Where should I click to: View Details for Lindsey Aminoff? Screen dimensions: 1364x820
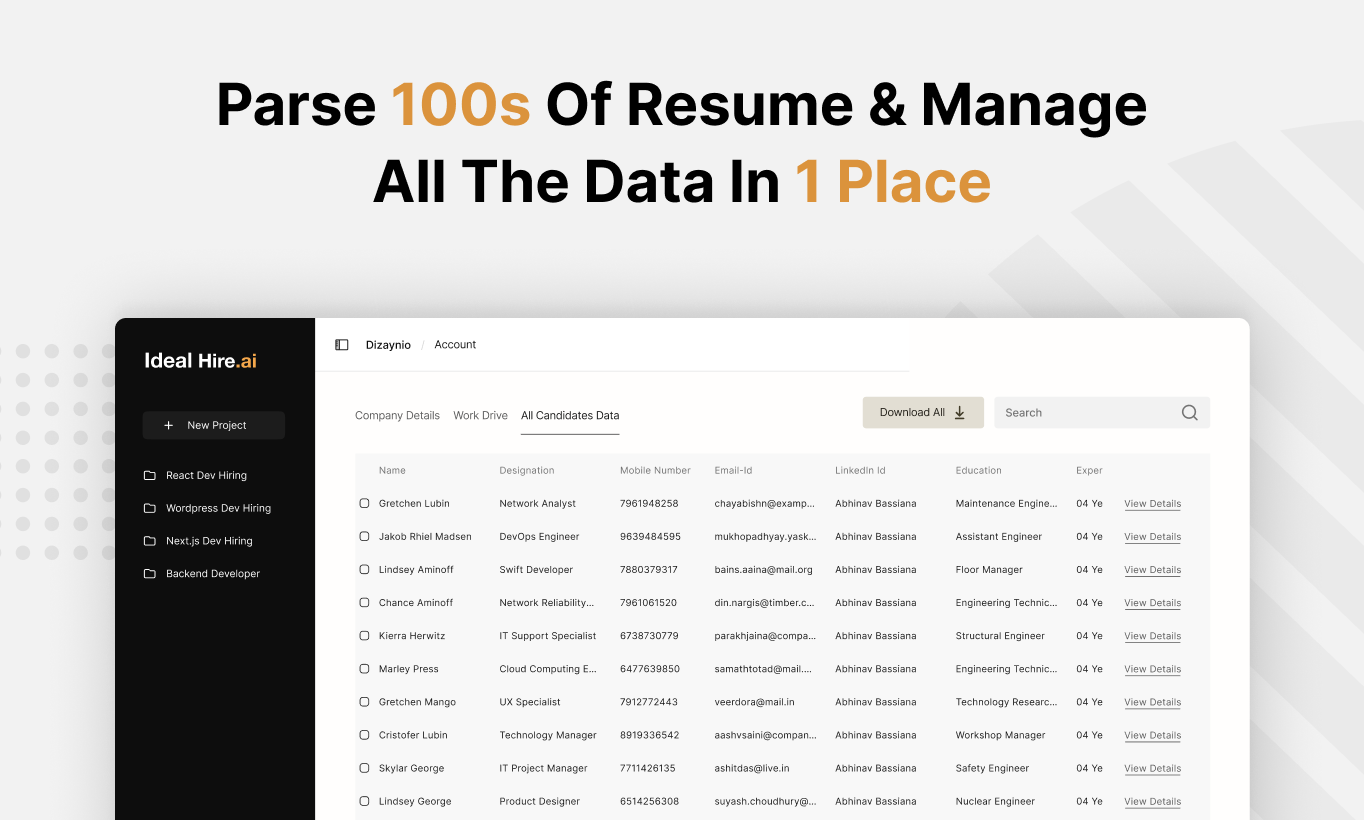click(1152, 570)
